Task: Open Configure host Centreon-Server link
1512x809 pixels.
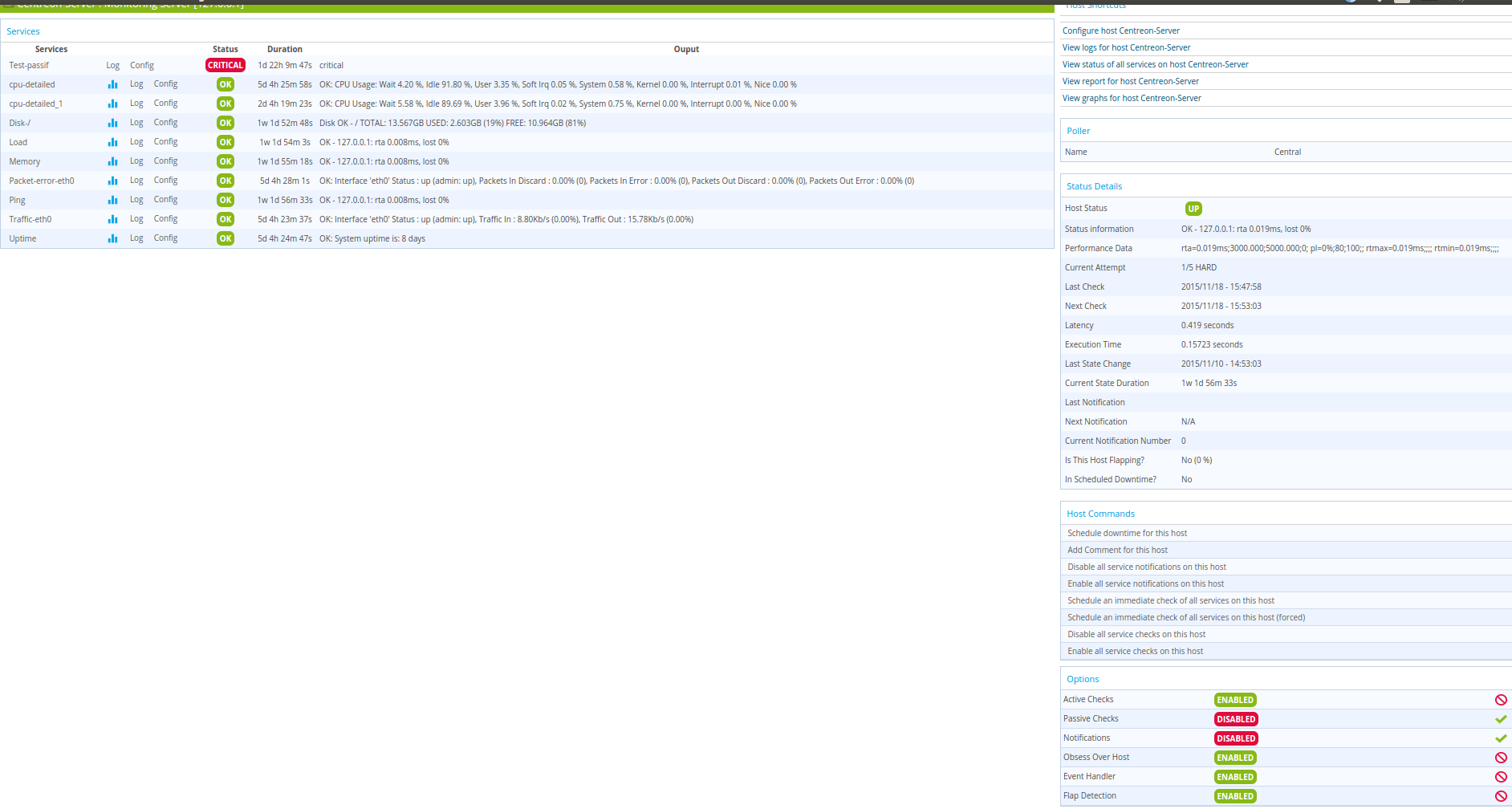Action: (x=1121, y=30)
